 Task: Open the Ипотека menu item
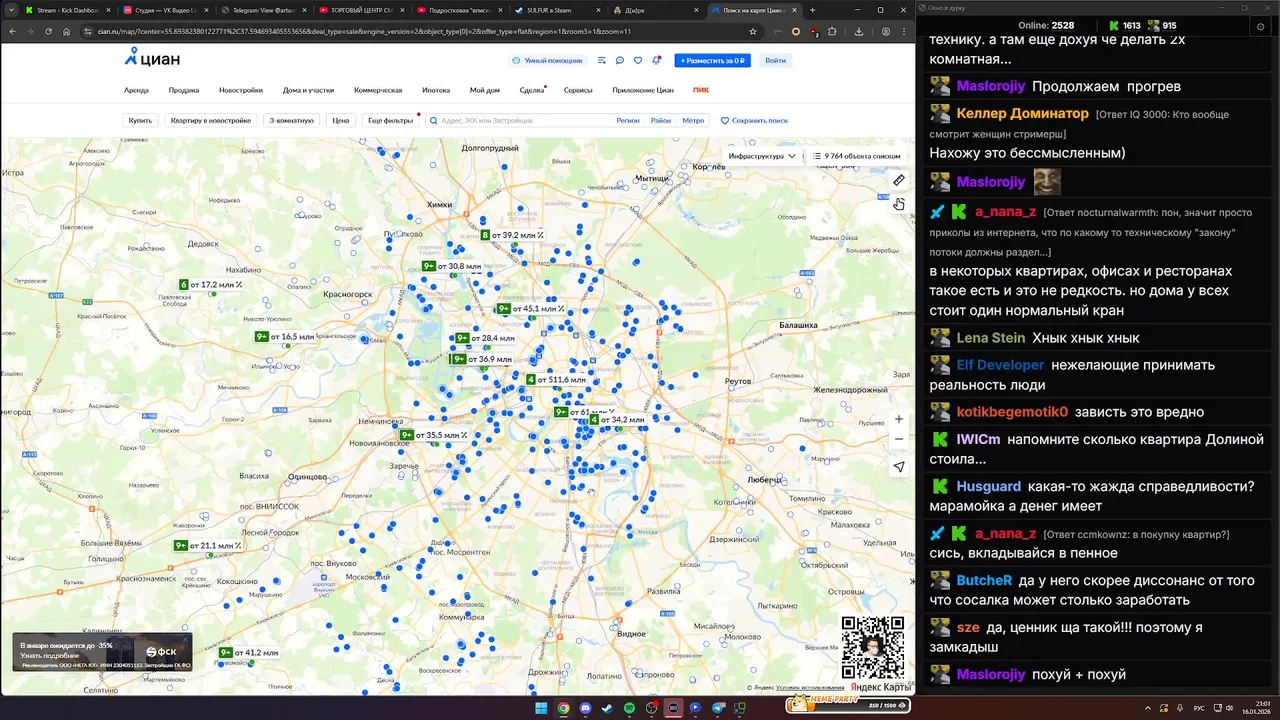(x=436, y=90)
